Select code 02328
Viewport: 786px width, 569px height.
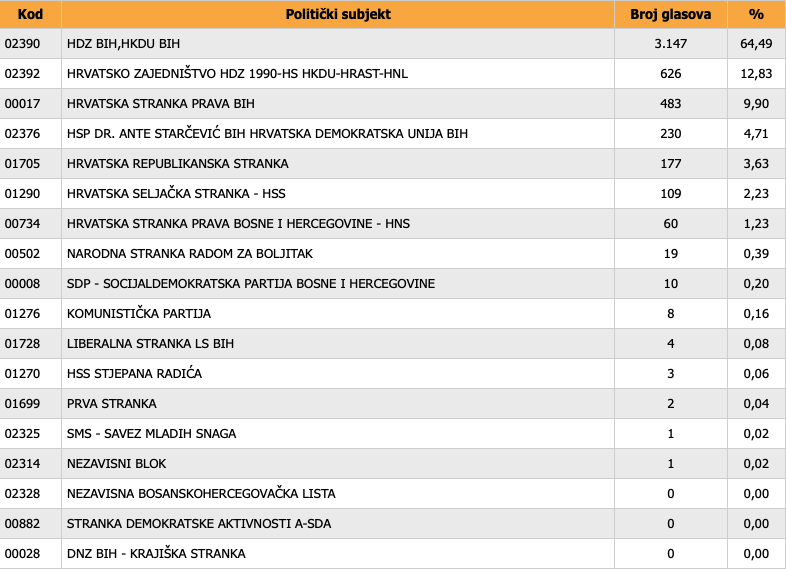point(22,494)
